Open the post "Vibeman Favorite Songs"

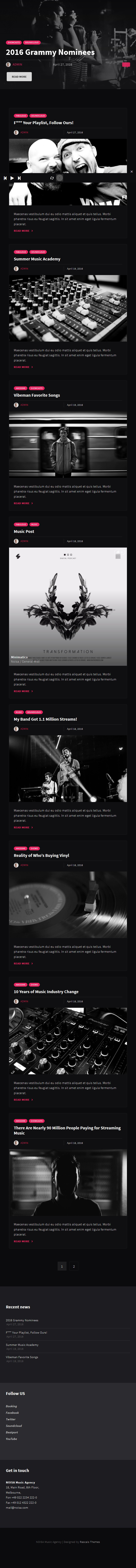[x=37, y=395]
